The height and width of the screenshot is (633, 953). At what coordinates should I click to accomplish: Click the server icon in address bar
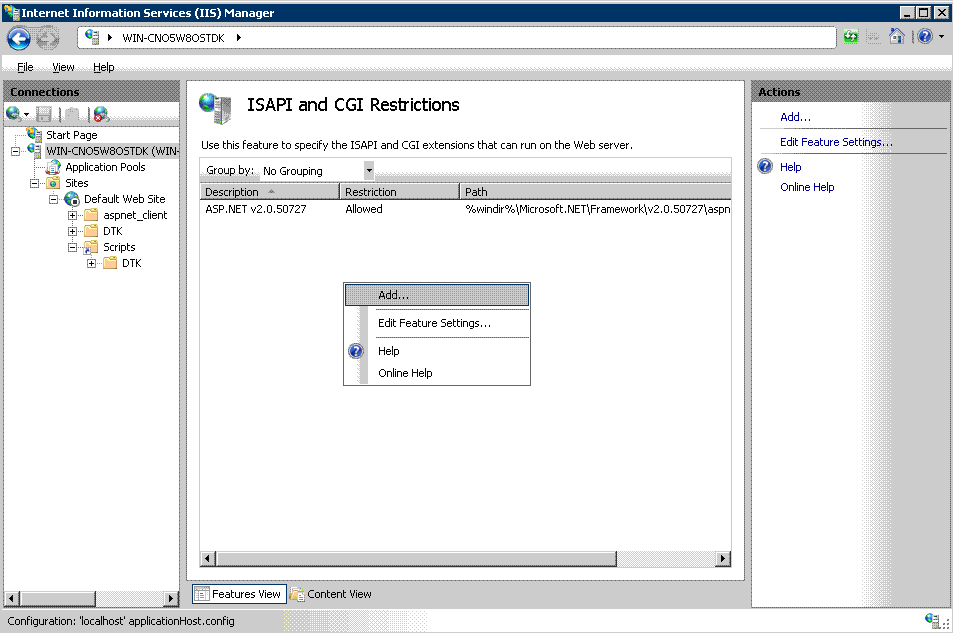92,37
